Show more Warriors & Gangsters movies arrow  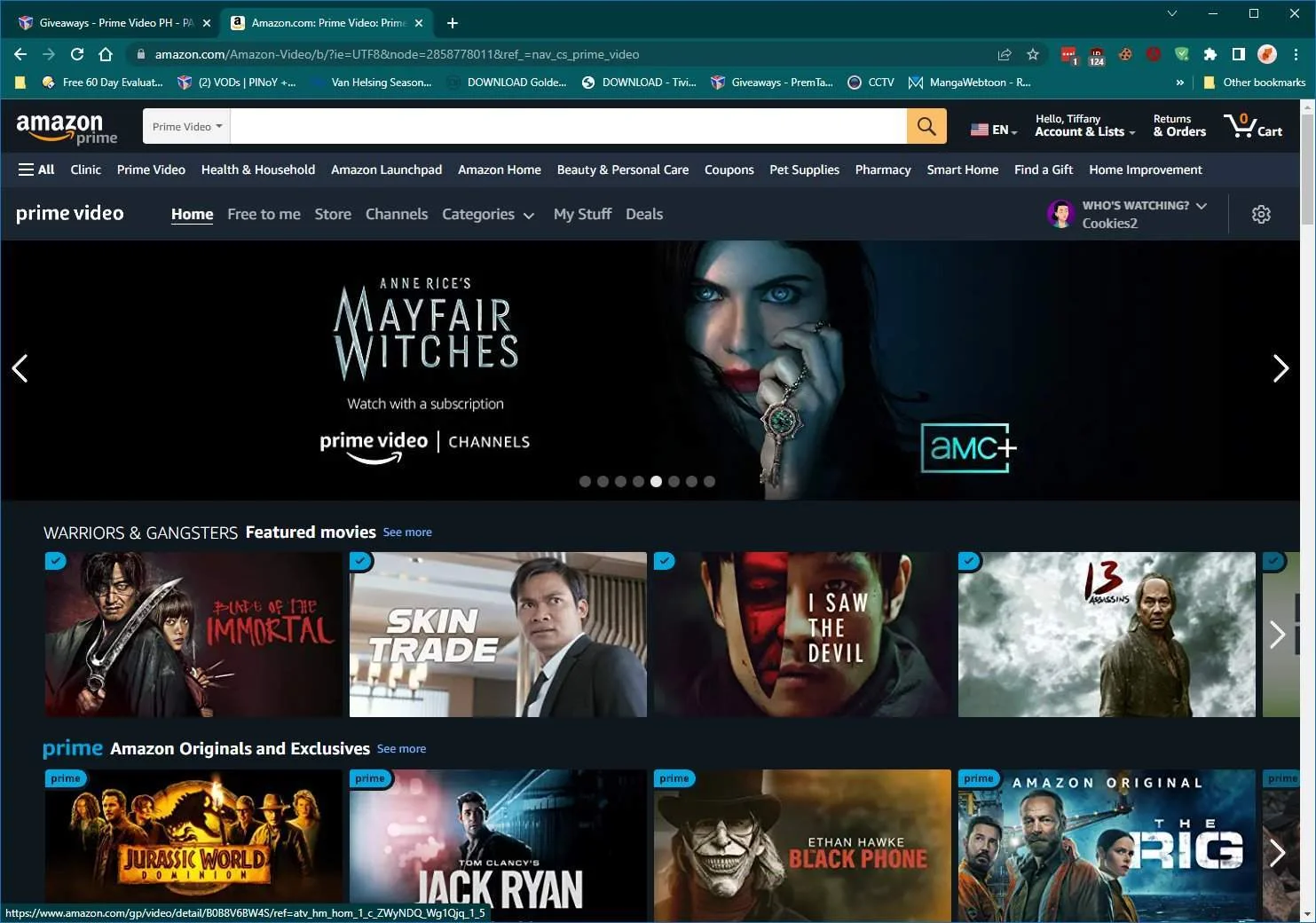(x=1277, y=634)
